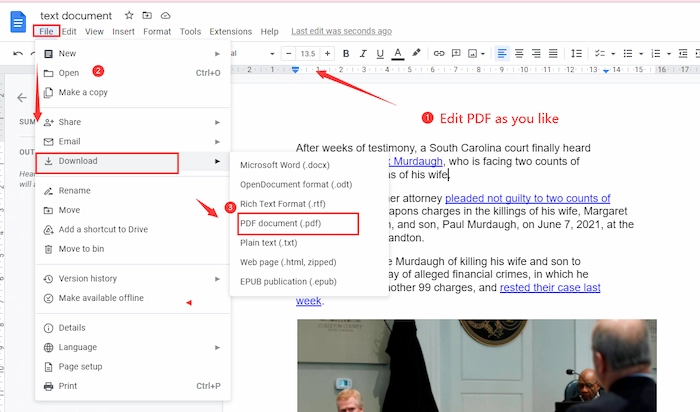Click the font size field 13.5
This screenshot has width=700, height=412.
(x=308, y=54)
